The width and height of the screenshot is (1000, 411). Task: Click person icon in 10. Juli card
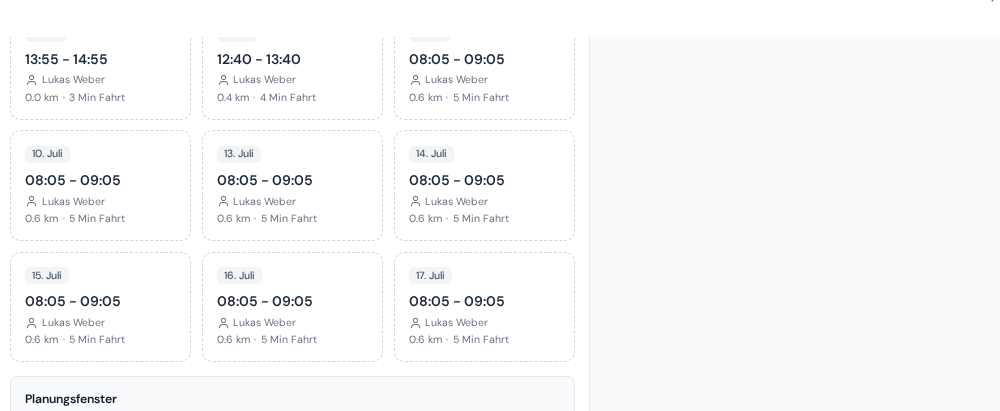pyautogui.click(x=31, y=201)
